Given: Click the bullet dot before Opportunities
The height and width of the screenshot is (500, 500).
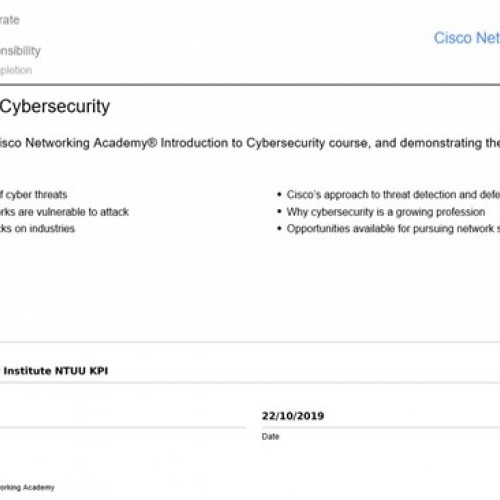Looking at the screenshot, I should (x=279, y=228).
